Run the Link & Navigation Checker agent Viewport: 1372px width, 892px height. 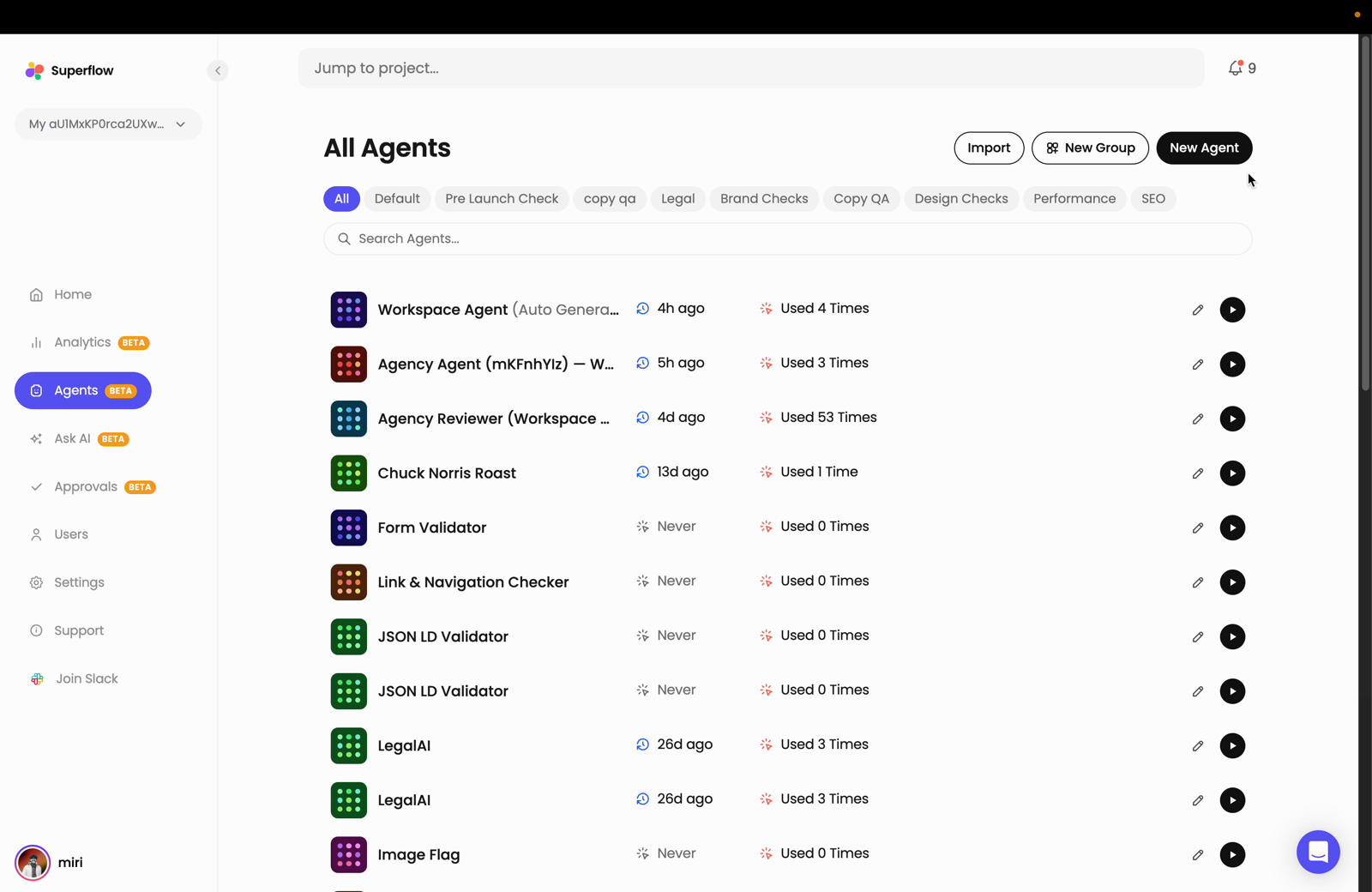tap(1232, 582)
